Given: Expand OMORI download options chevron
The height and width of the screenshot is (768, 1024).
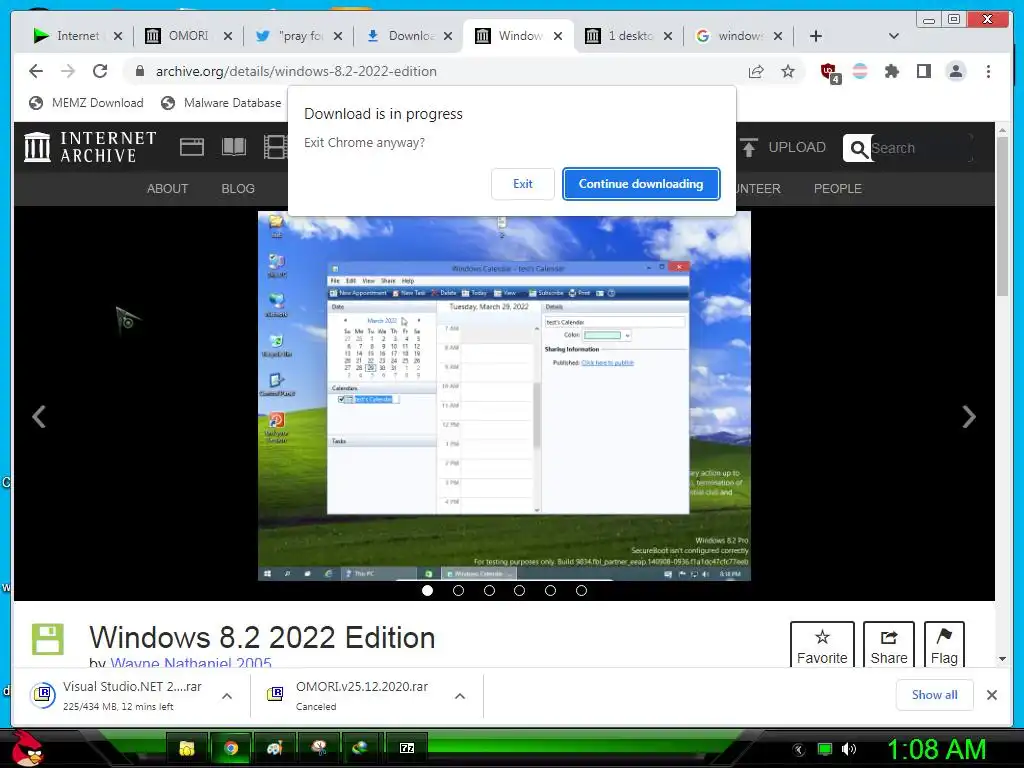Looking at the screenshot, I should point(460,696).
